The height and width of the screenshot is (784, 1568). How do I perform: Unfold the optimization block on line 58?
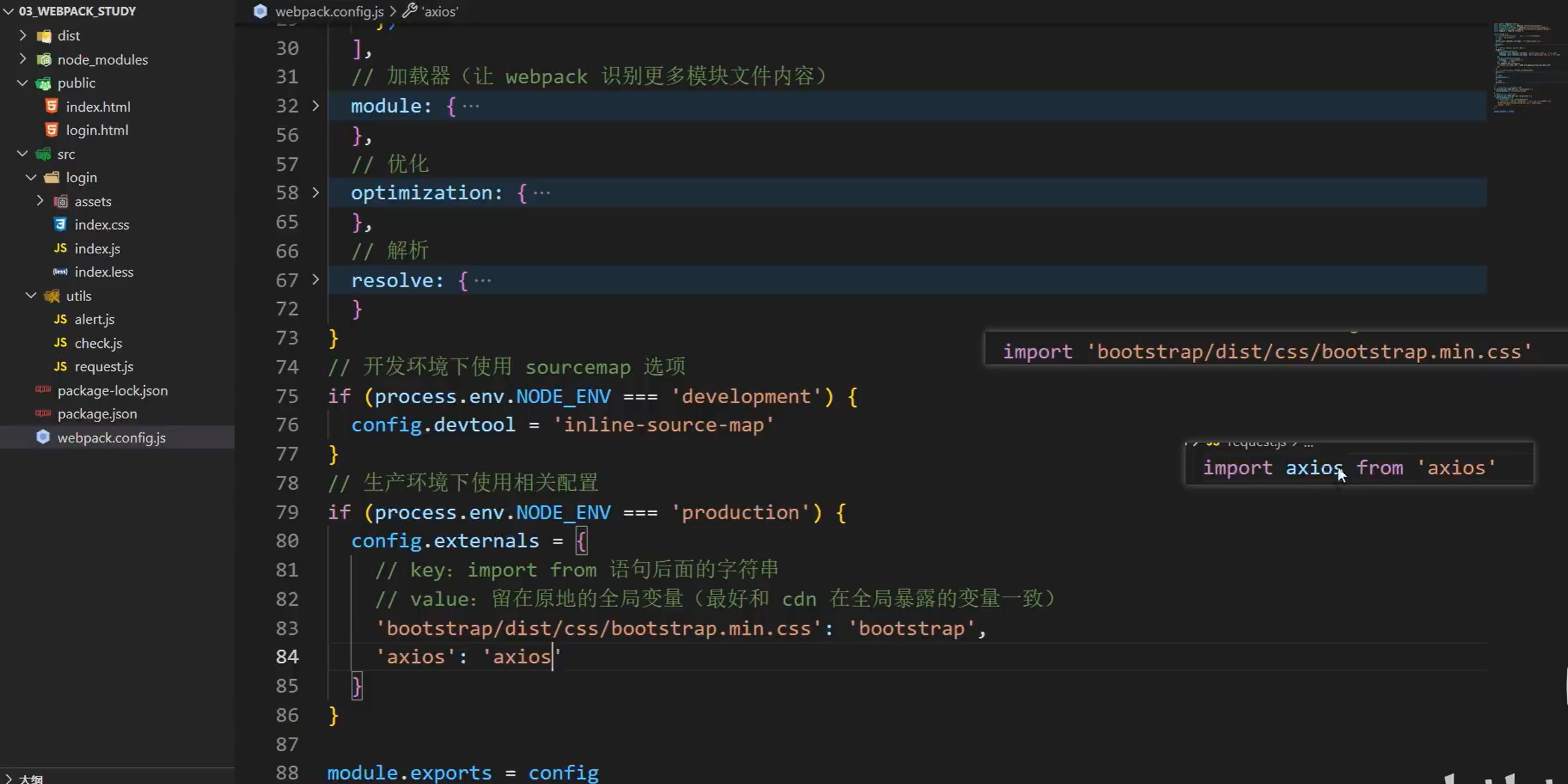315,192
